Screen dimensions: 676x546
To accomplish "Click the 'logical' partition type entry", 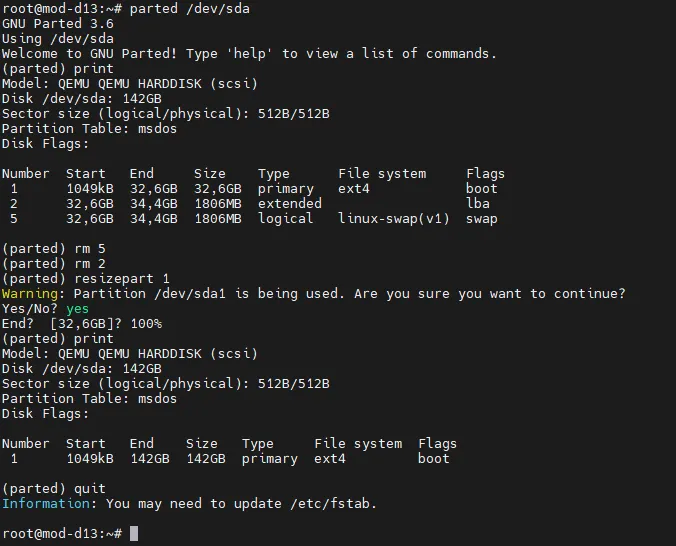I will click(286, 219).
